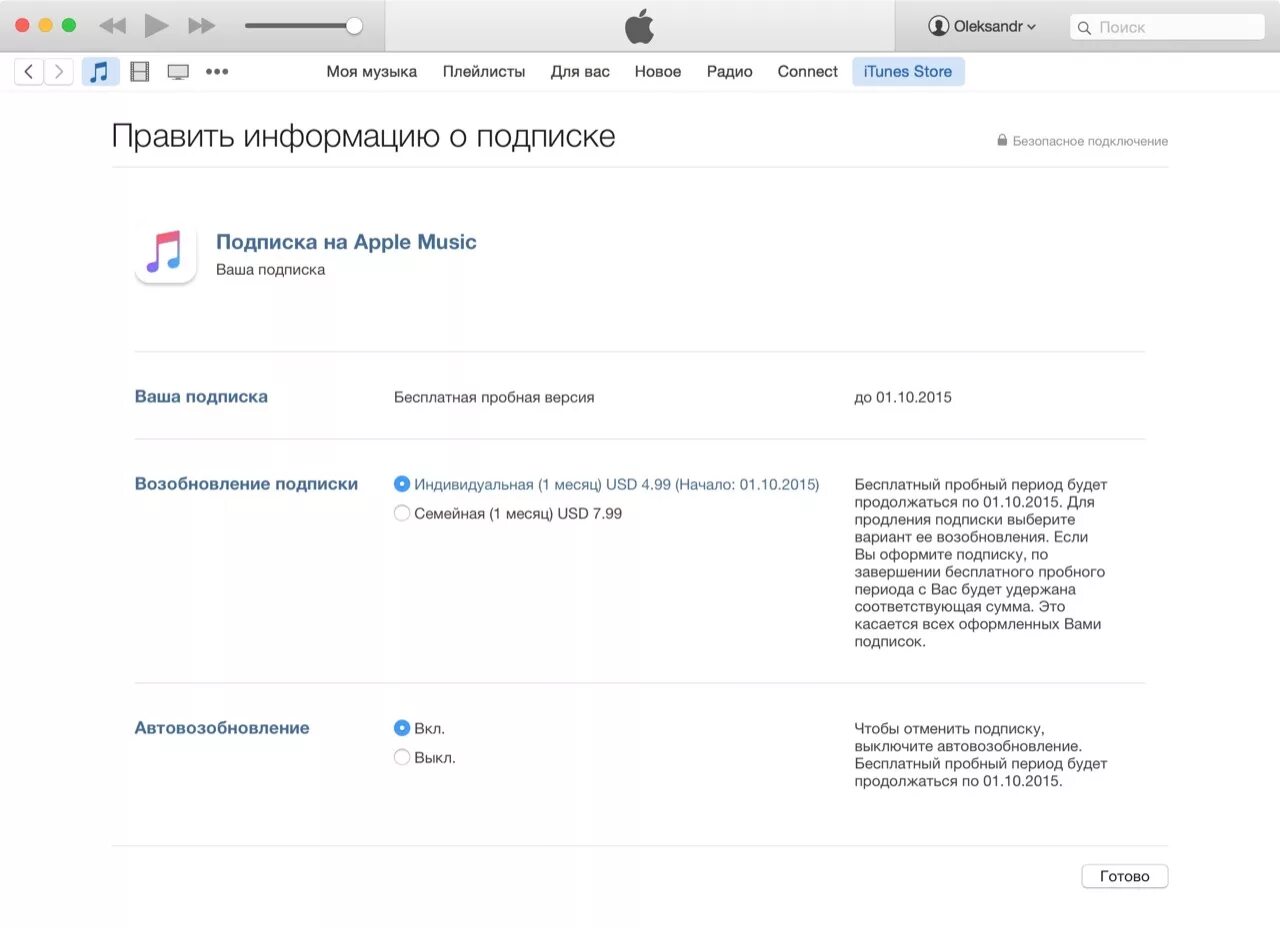Select the Семейная USD 7.99 plan

[x=402, y=513]
